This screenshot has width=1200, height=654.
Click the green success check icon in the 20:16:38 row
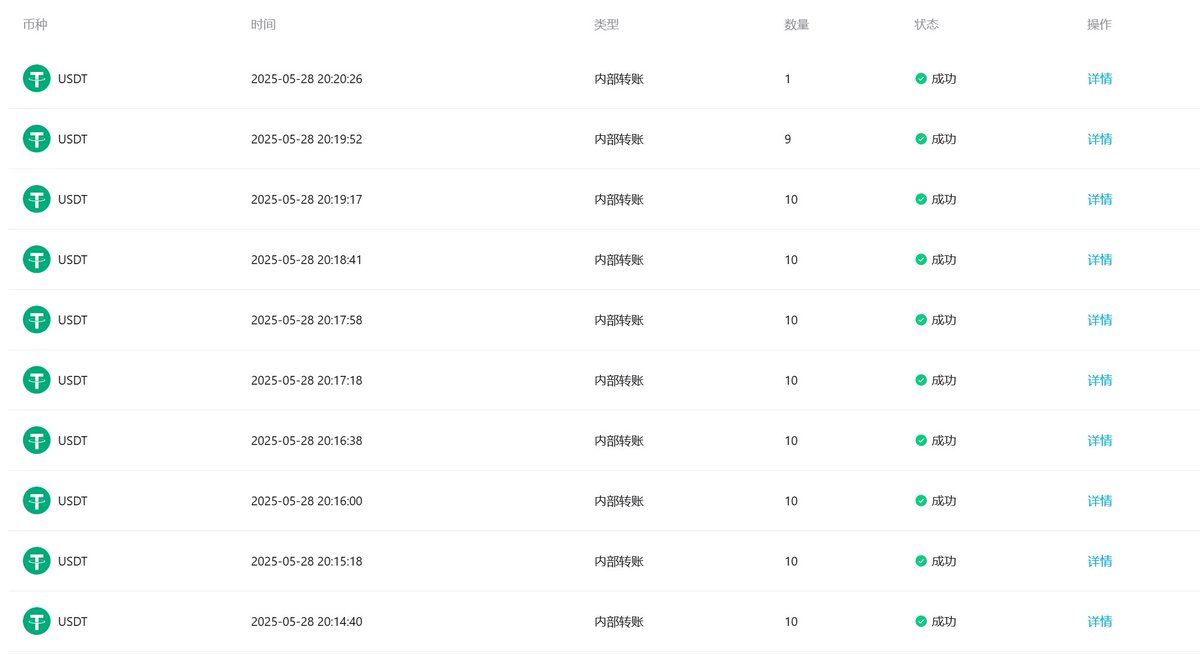(921, 440)
